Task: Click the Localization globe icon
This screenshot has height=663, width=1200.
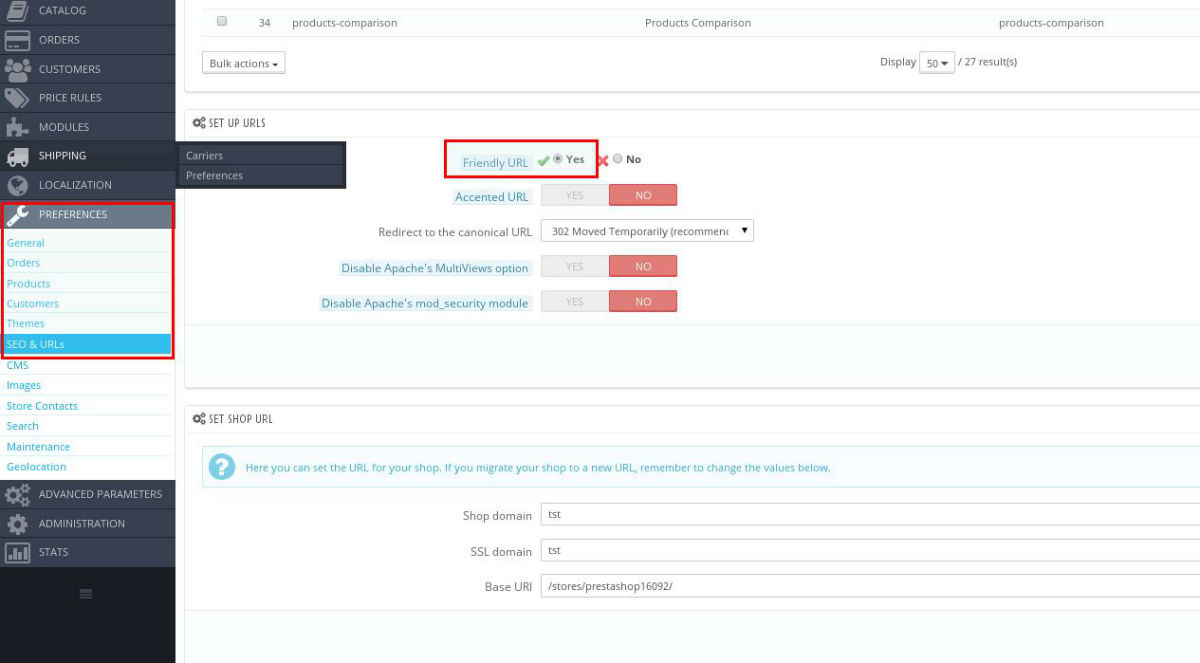Action: 17,185
